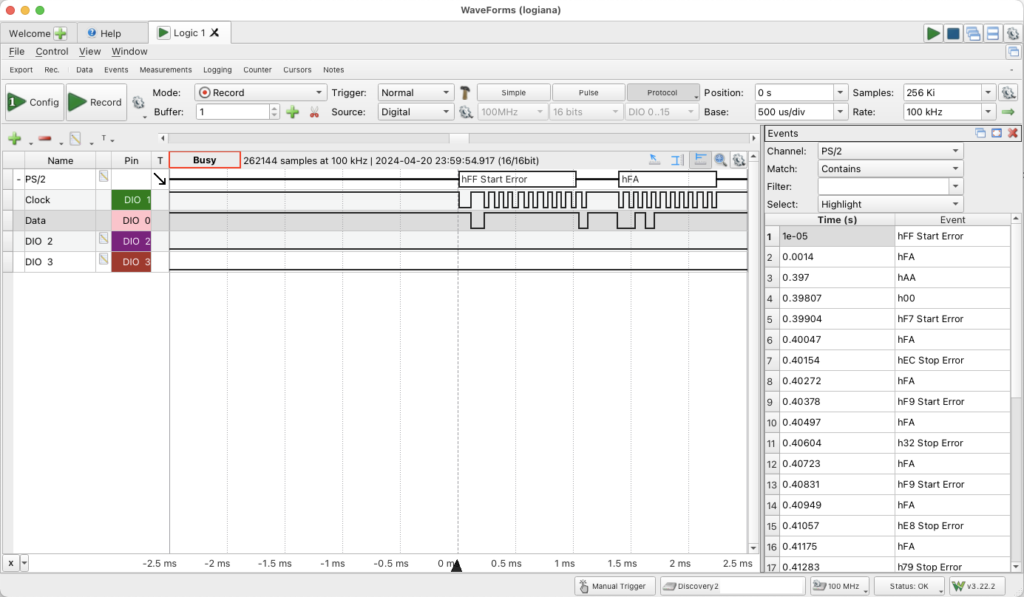Click the Config button

35,103
